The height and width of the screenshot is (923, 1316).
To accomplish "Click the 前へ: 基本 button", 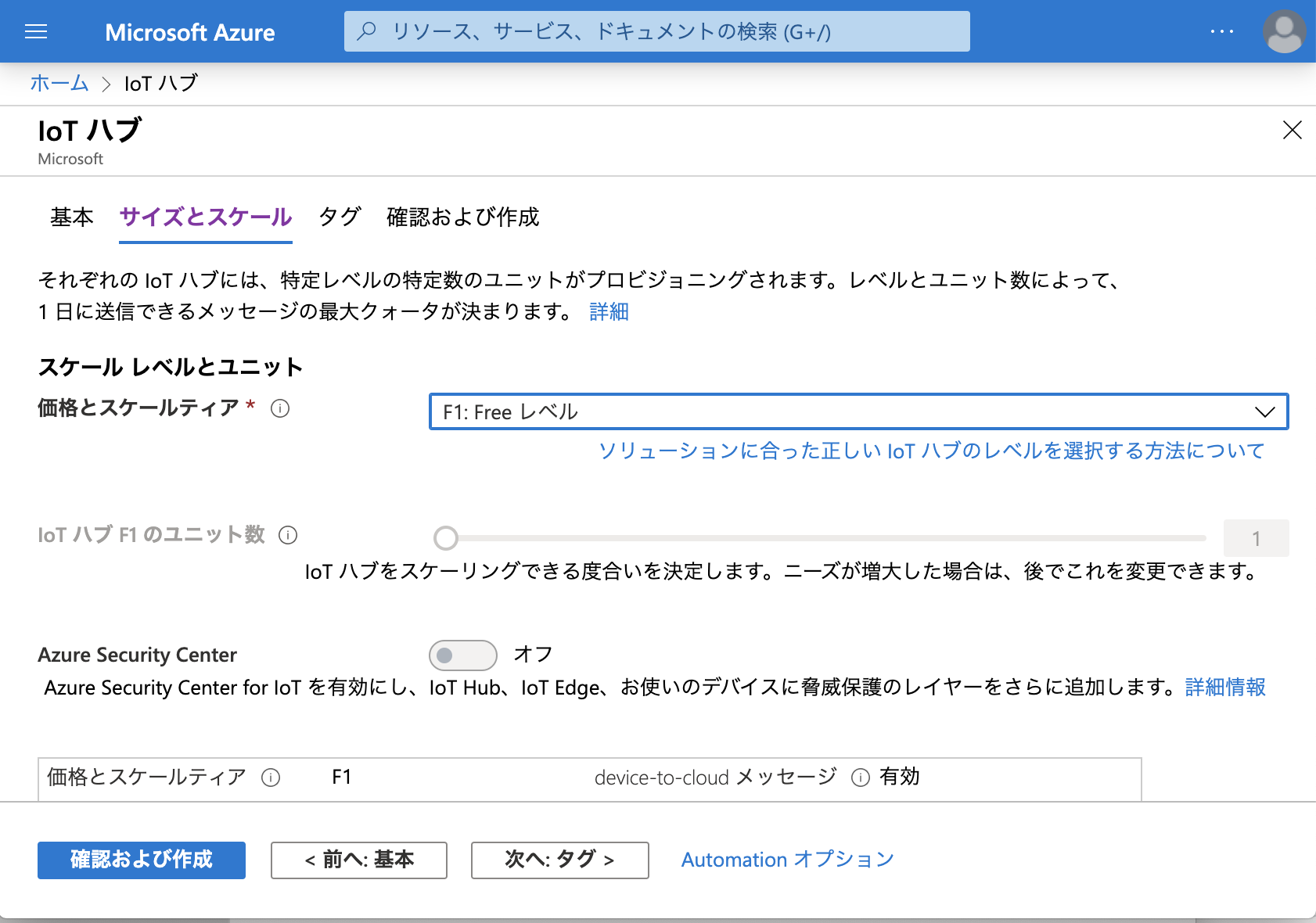I will click(359, 860).
